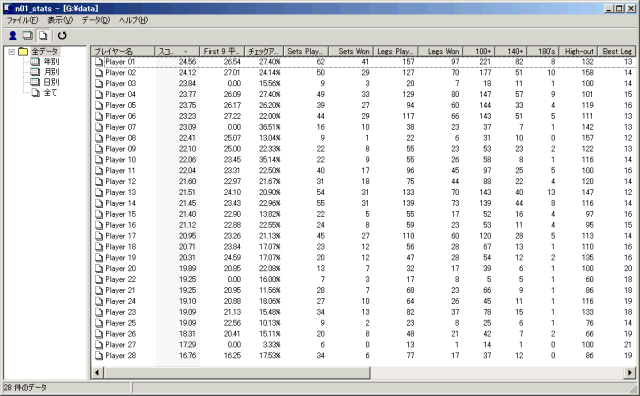Open the データ(D) menu
This screenshot has width=640, height=396.
click(96, 20)
